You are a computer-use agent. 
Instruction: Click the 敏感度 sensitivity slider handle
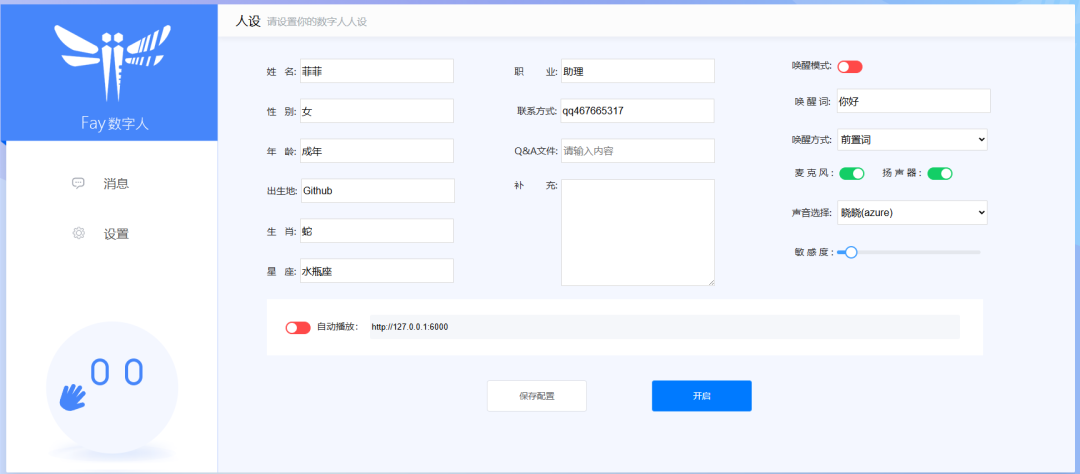[851, 252]
